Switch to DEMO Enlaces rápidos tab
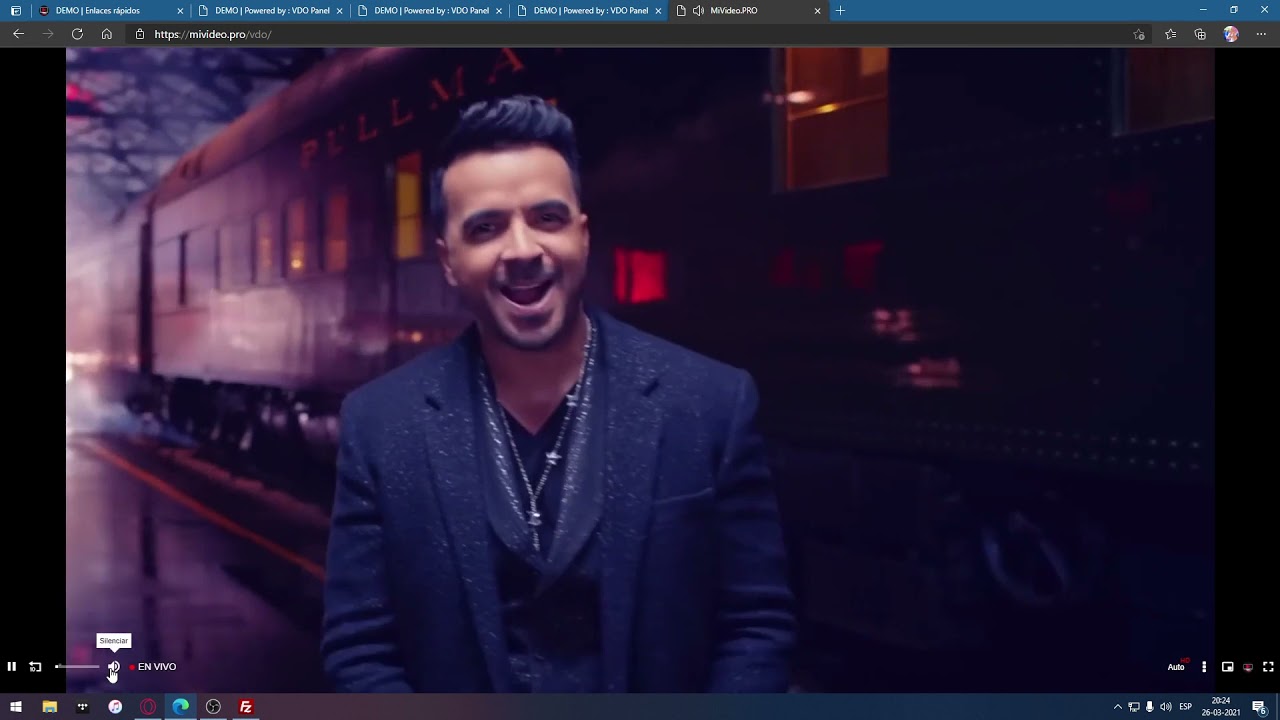Screen dimensions: 1280x720 (109, 11)
